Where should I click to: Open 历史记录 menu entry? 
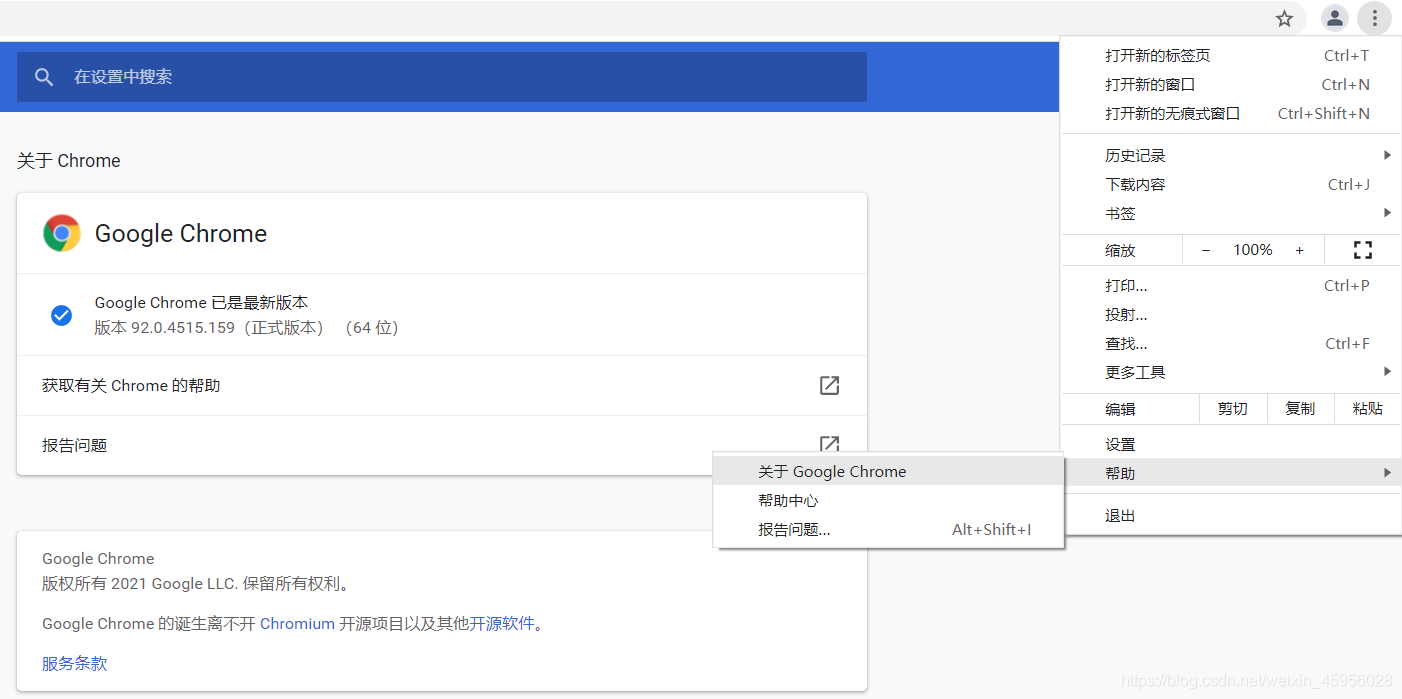pyautogui.click(x=1231, y=155)
